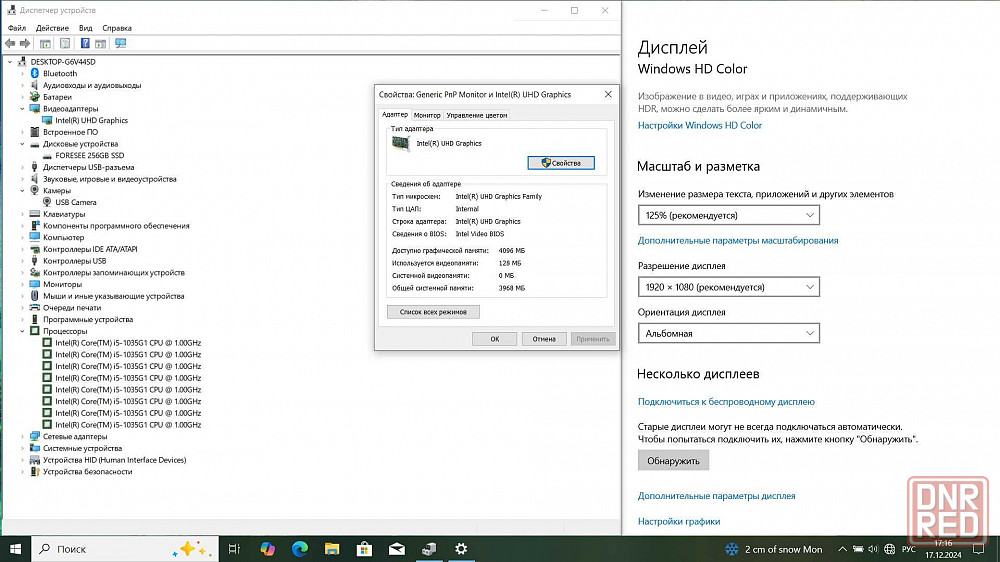Switch to the Монитор tab
The width and height of the screenshot is (1000, 562).
click(427, 115)
